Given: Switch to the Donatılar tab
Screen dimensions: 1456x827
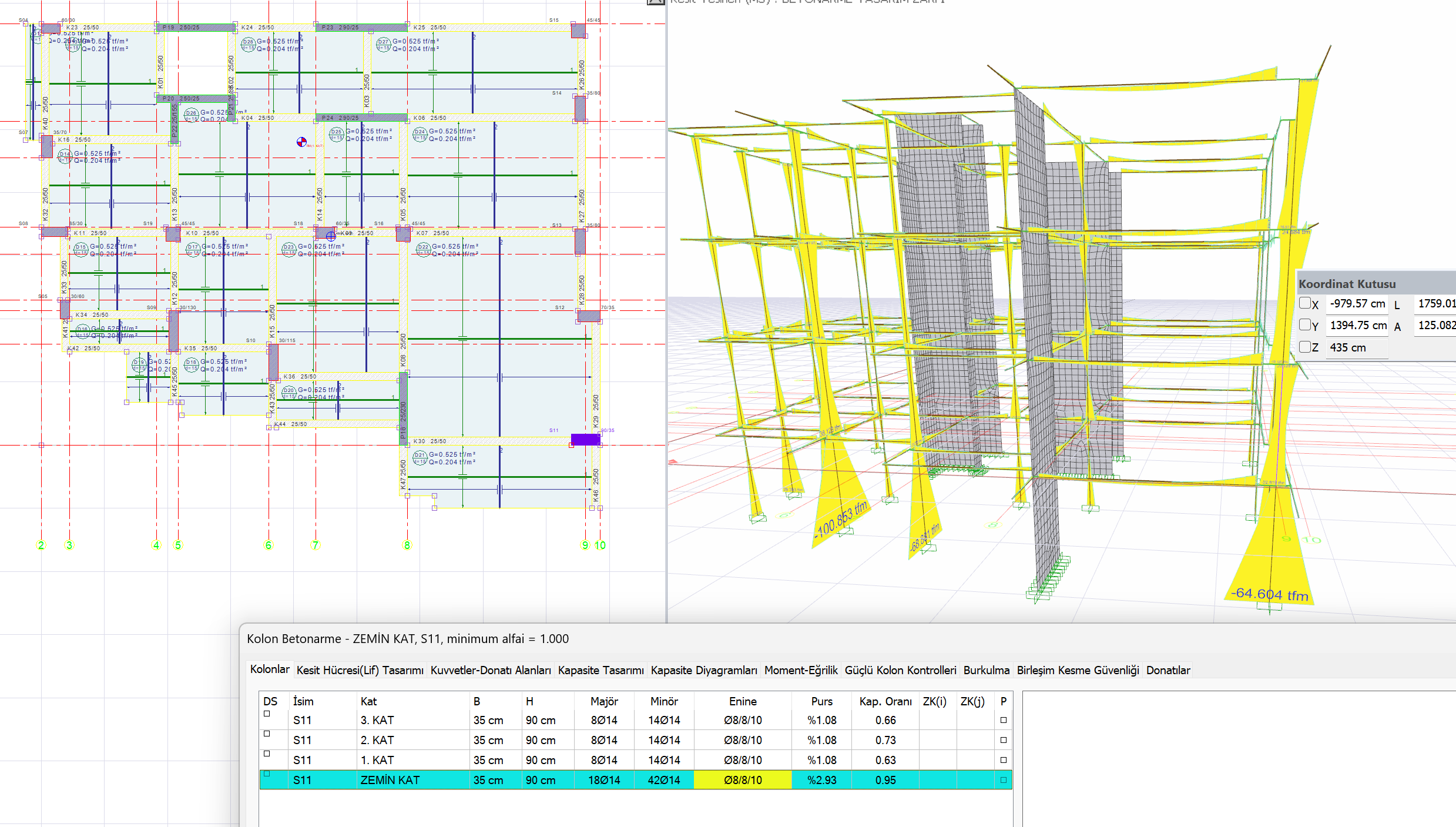Looking at the screenshot, I should point(1168,670).
